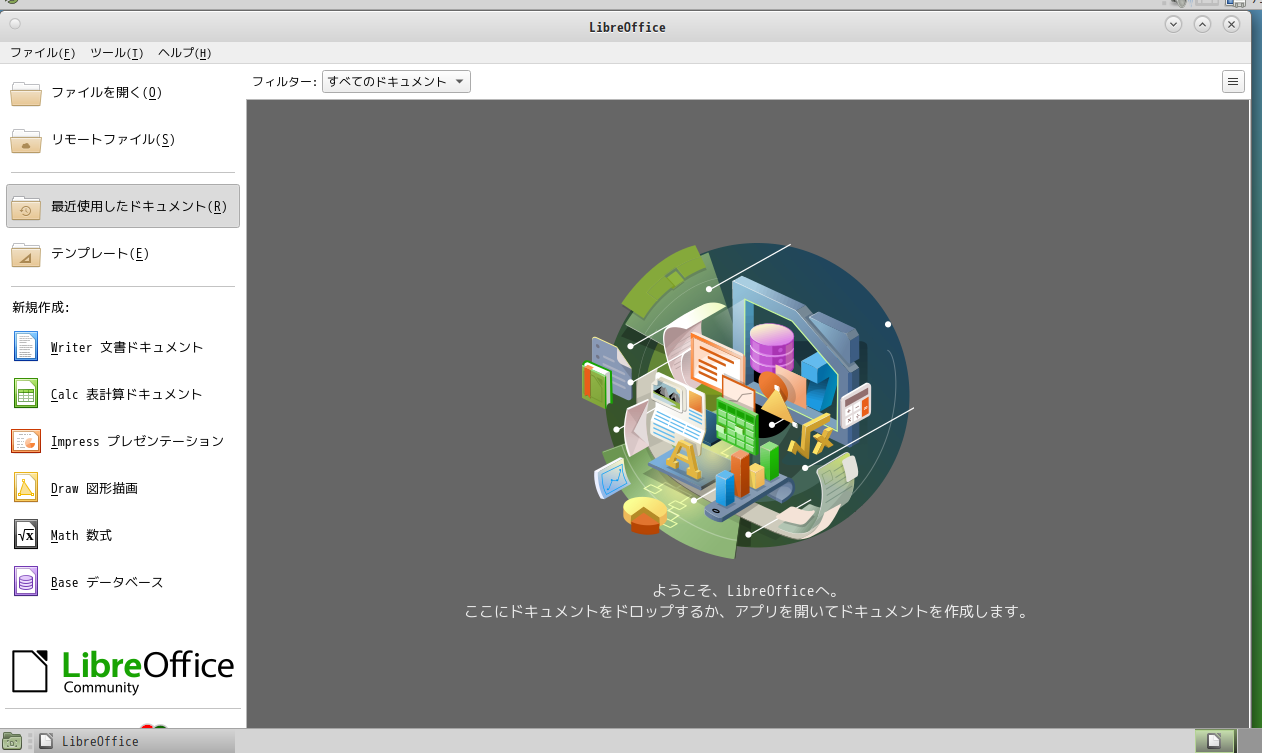Click the ファイルを開く folder icon
This screenshot has width=1262, height=753.
26,93
